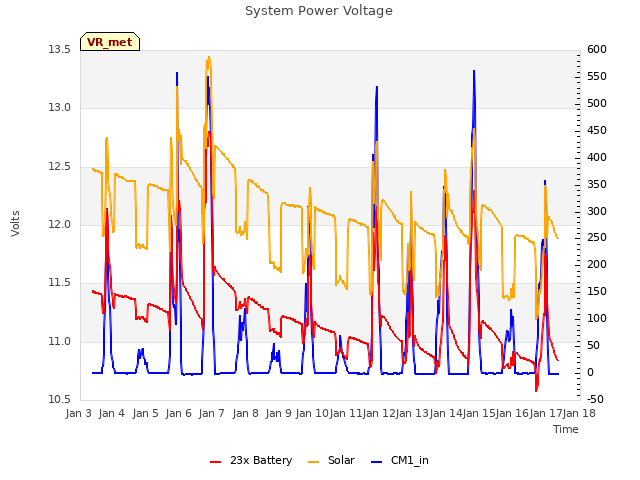The image size is (640, 480).
Task: Click the Jan 9 x-axis tick label
Action: 278,413
